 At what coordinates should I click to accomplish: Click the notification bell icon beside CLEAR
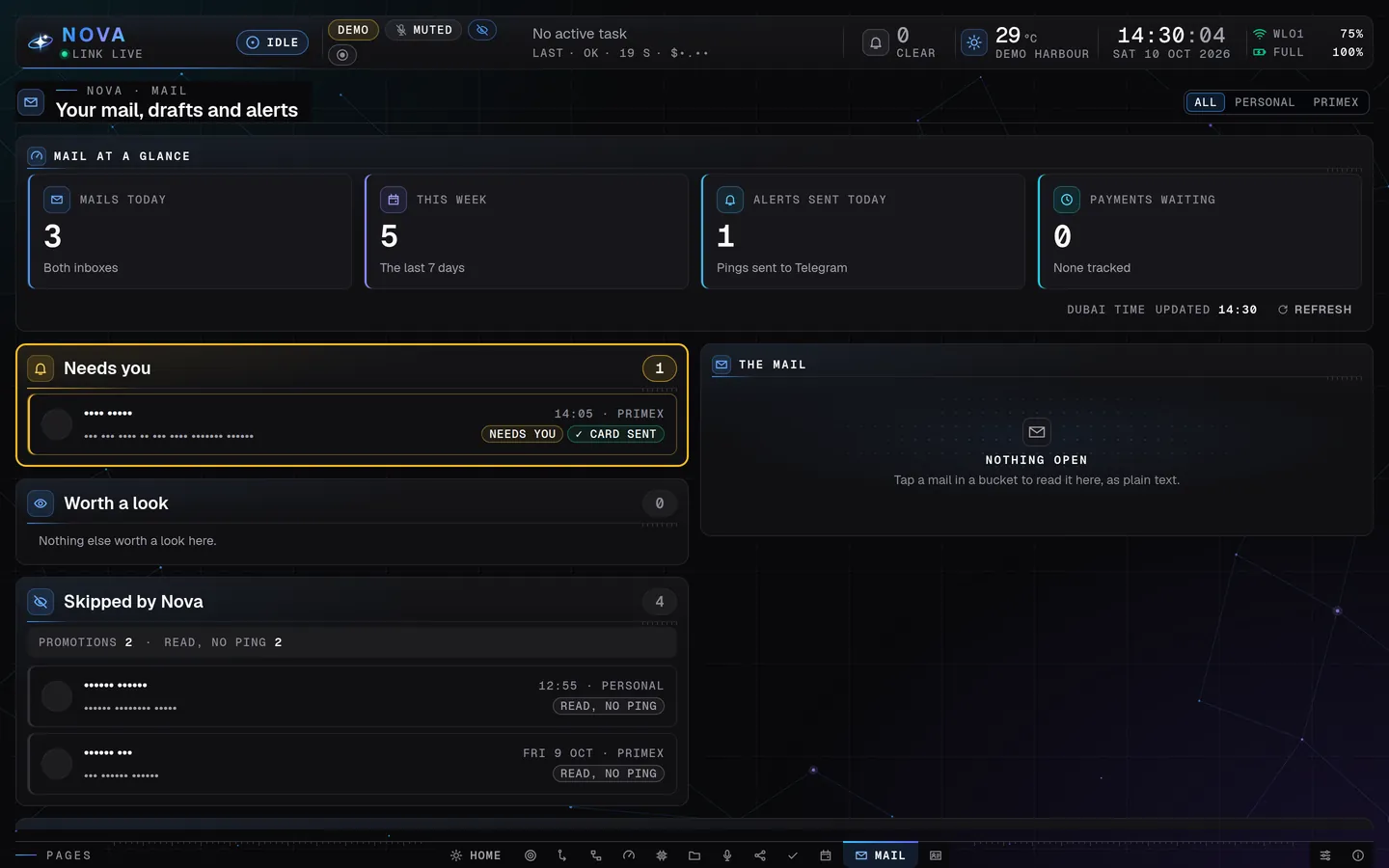pyautogui.click(x=876, y=42)
